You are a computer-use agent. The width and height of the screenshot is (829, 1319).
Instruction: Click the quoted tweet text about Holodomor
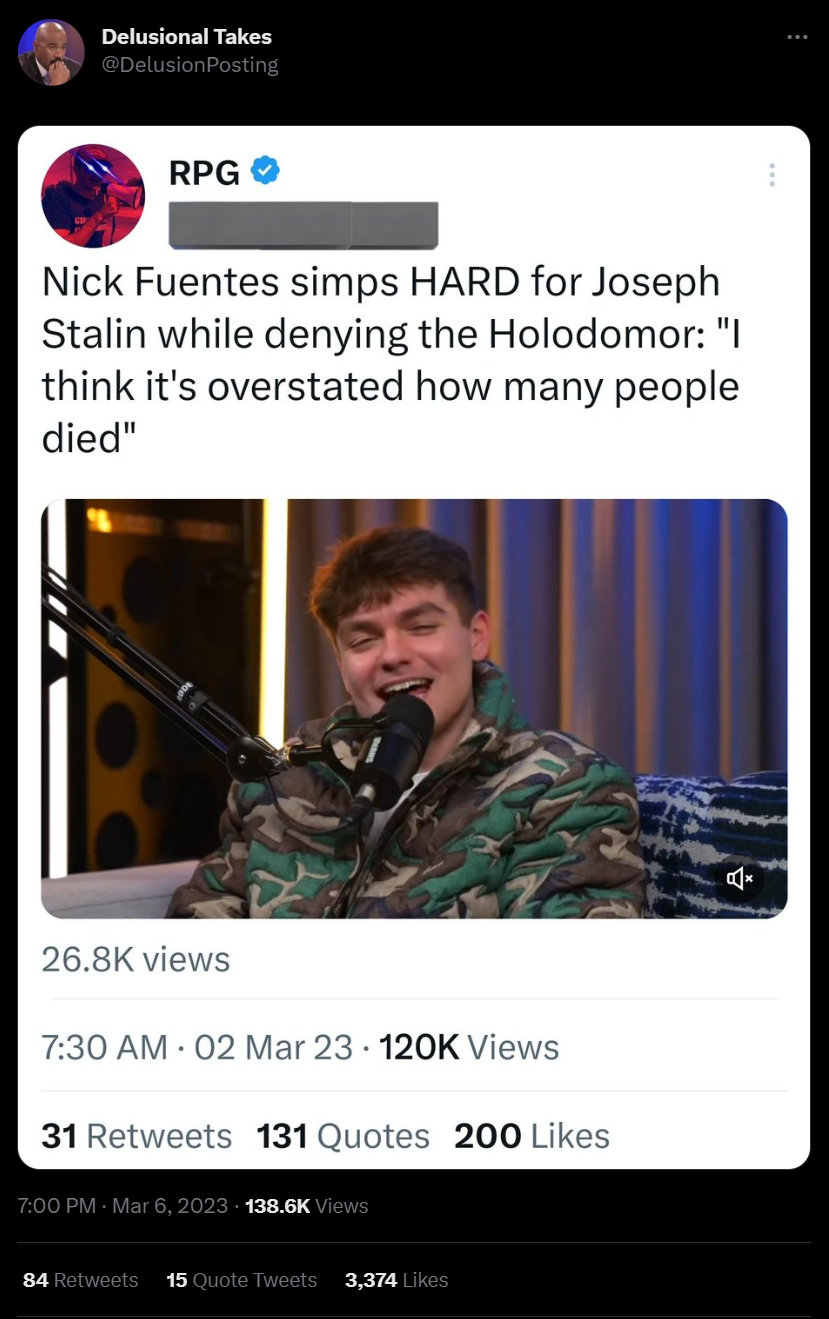point(390,360)
